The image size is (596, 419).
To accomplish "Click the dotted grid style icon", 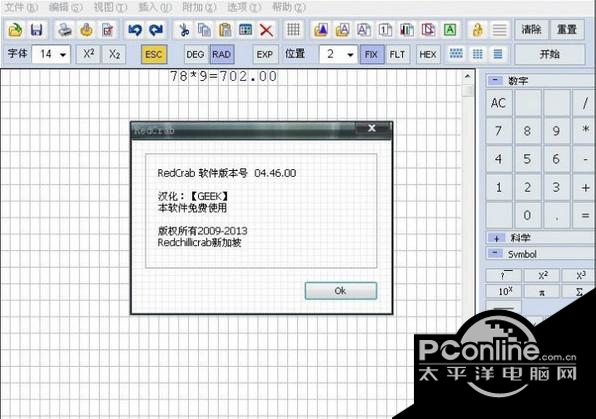I will tap(456, 54).
